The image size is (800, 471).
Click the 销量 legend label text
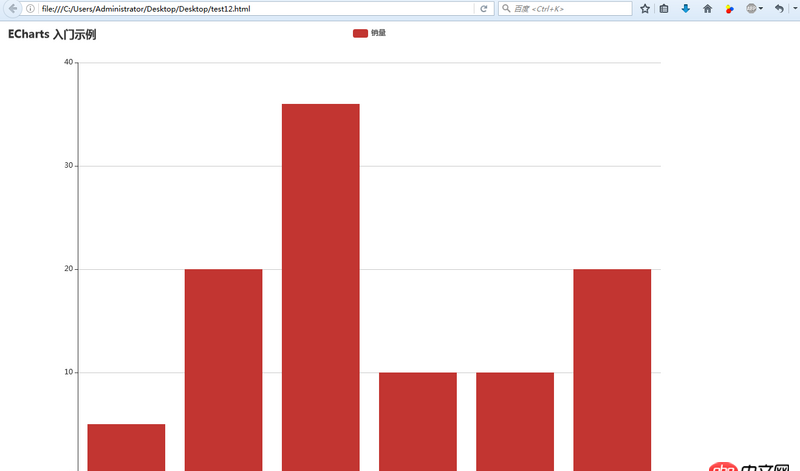click(379, 33)
